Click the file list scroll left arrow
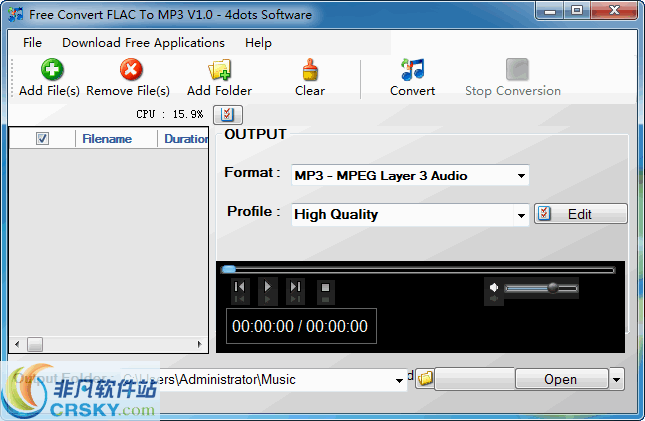Image resolution: width=645 pixels, height=421 pixels. 17,344
